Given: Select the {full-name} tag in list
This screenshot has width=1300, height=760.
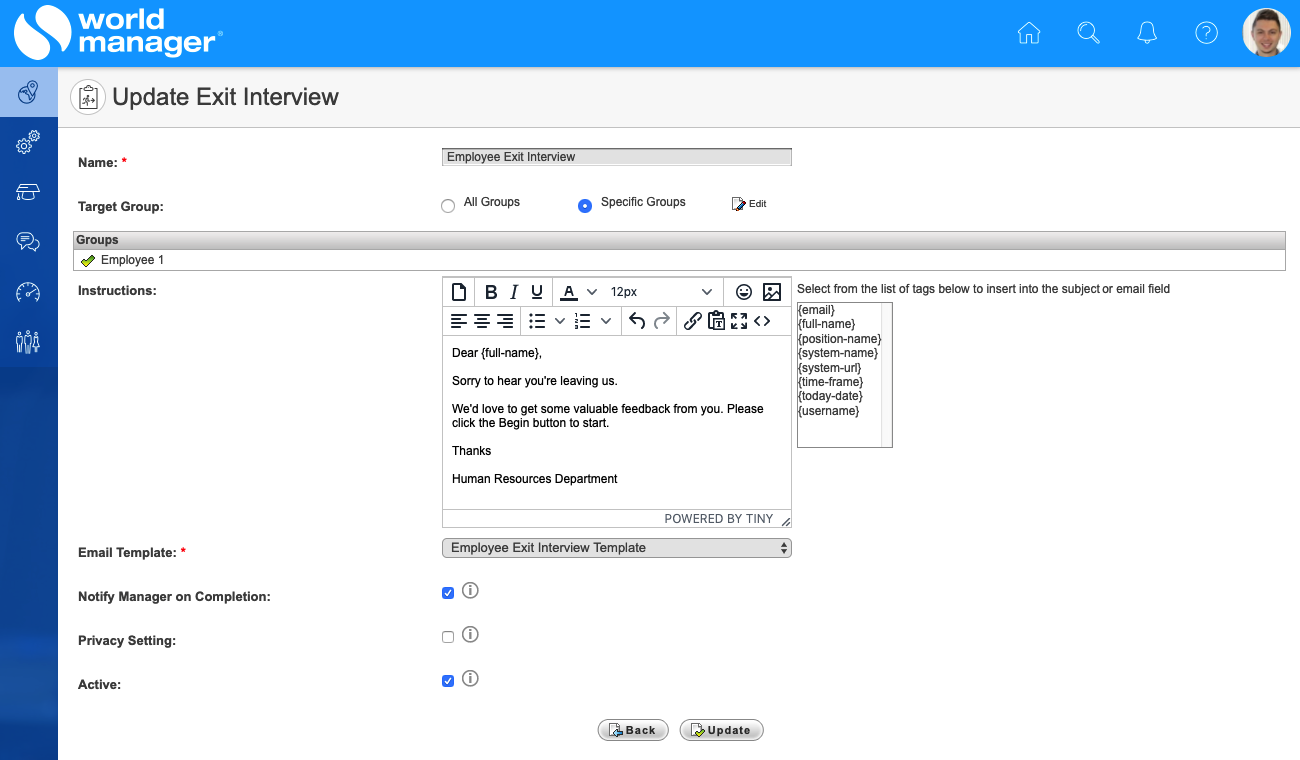Looking at the screenshot, I should pos(827,324).
